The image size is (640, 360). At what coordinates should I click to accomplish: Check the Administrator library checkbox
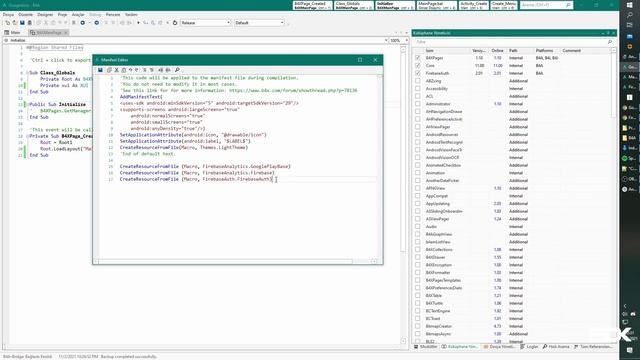click(x=418, y=104)
